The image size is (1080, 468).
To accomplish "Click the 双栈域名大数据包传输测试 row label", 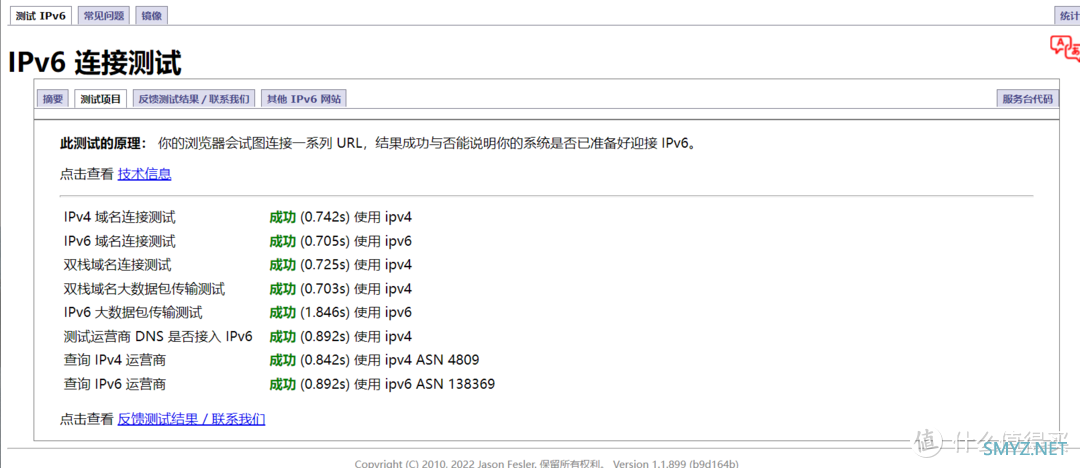I will [x=145, y=289].
